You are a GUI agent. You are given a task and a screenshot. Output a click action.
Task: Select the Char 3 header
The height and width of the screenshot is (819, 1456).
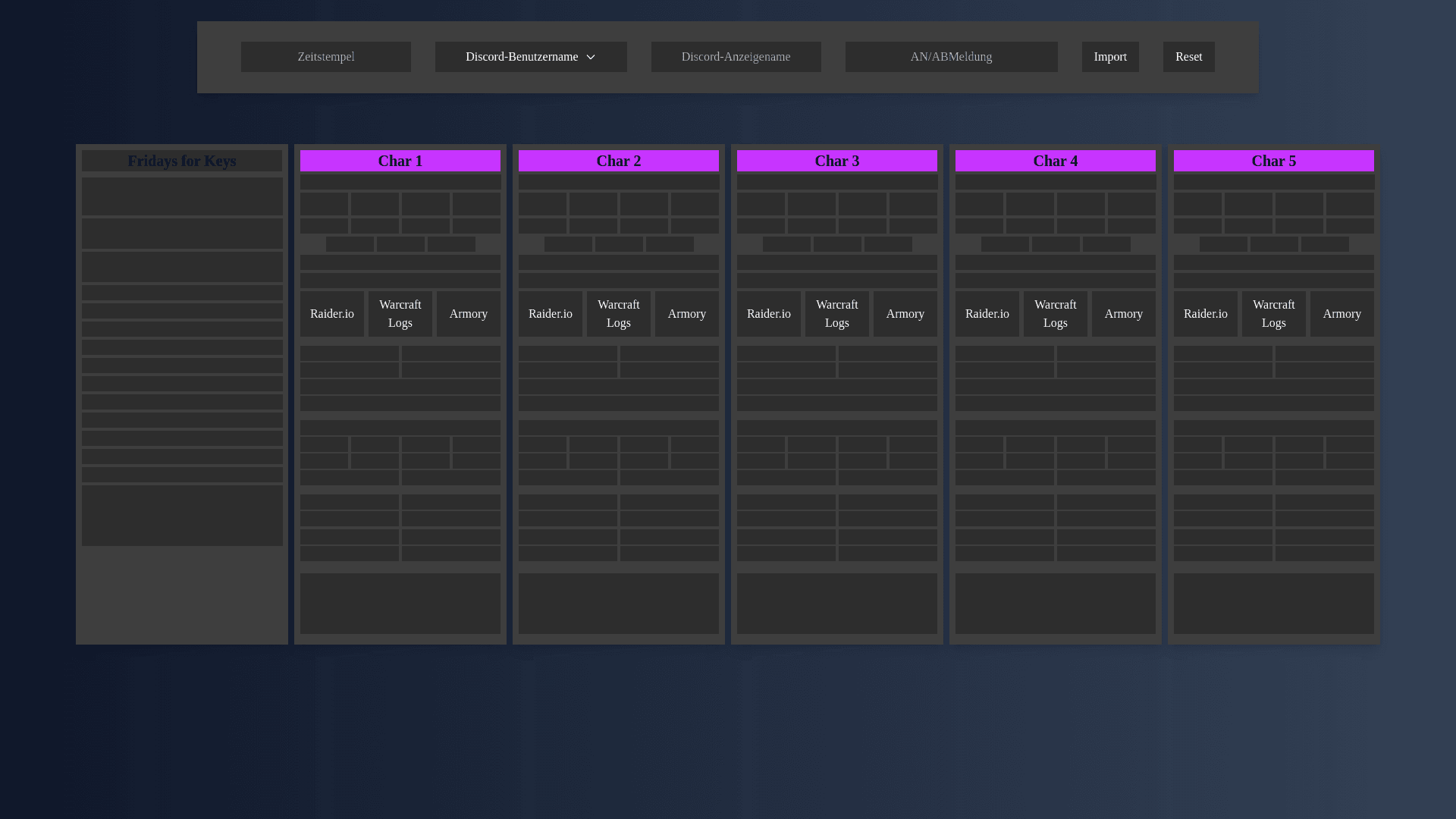tap(836, 160)
